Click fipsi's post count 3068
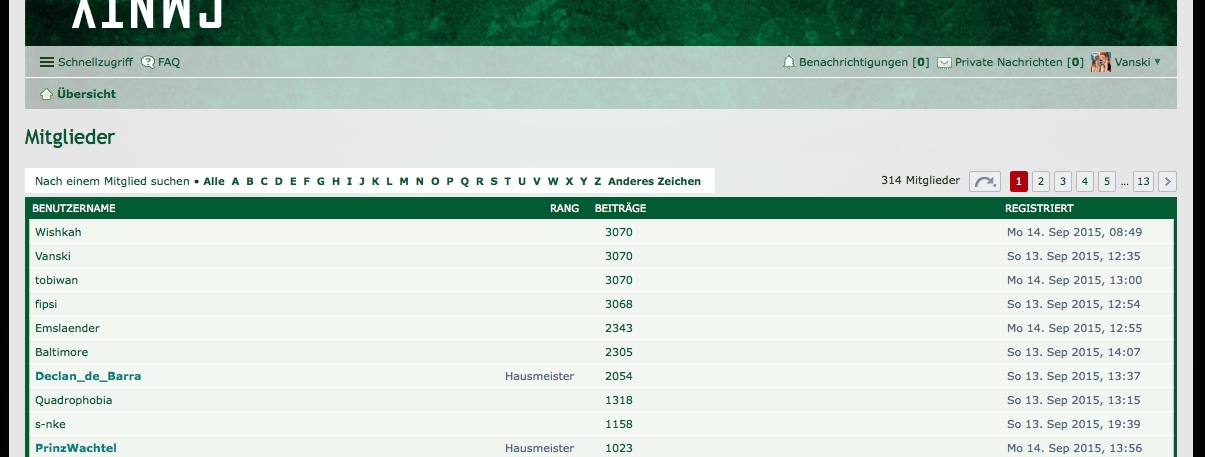 click(619, 304)
